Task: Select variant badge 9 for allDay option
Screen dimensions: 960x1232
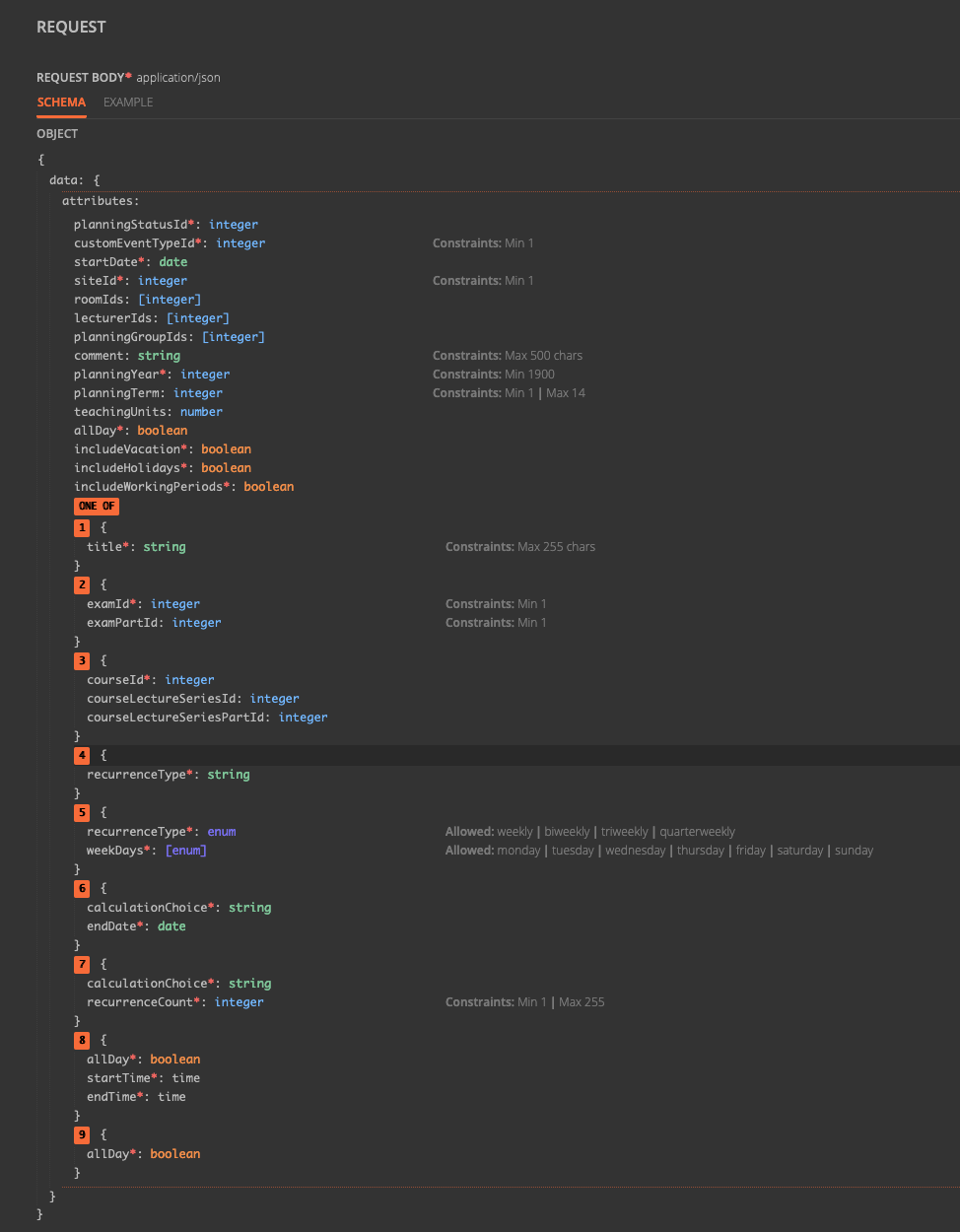Action: [82, 1134]
